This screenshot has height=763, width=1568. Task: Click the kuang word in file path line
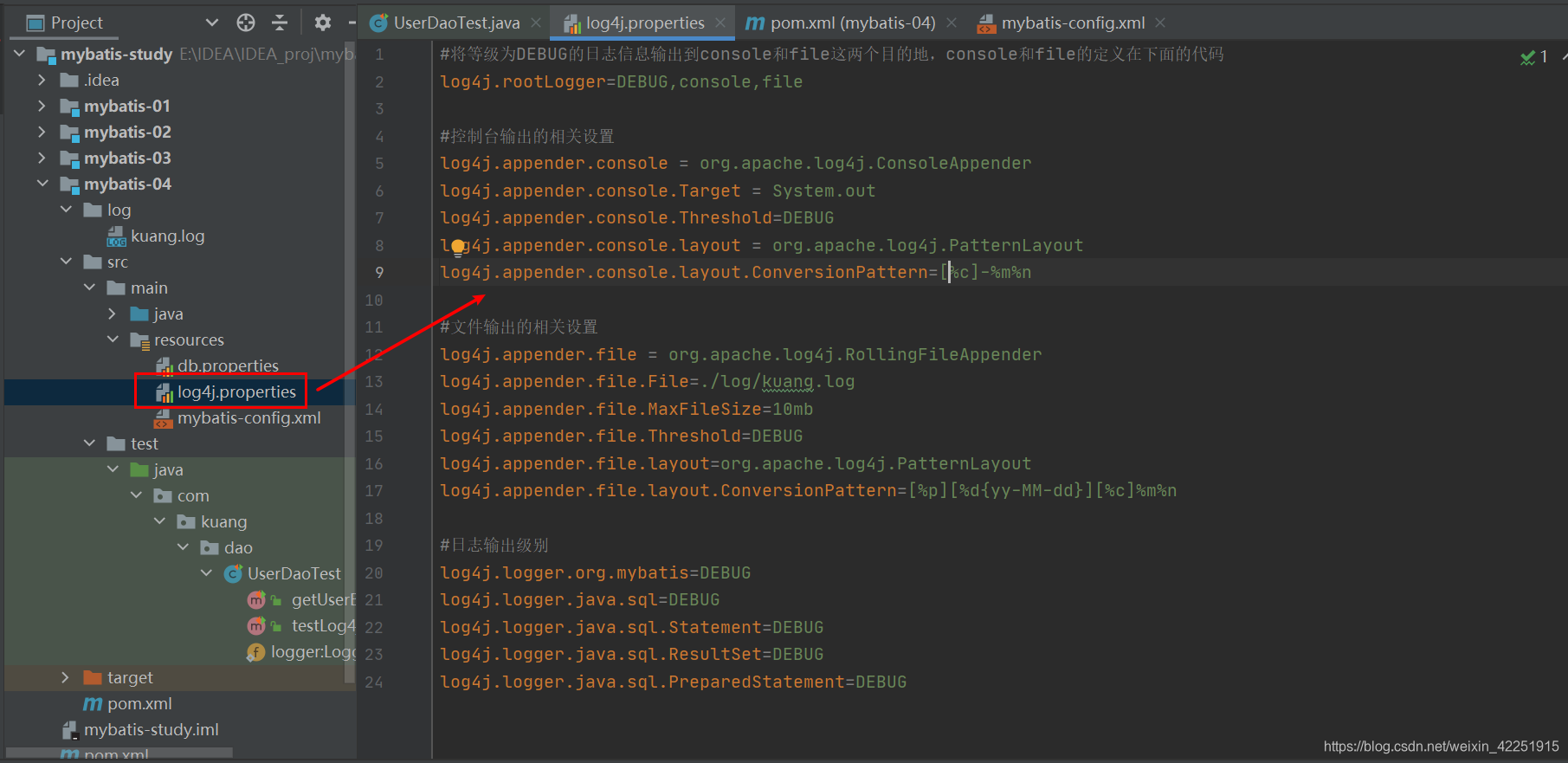coord(787,381)
